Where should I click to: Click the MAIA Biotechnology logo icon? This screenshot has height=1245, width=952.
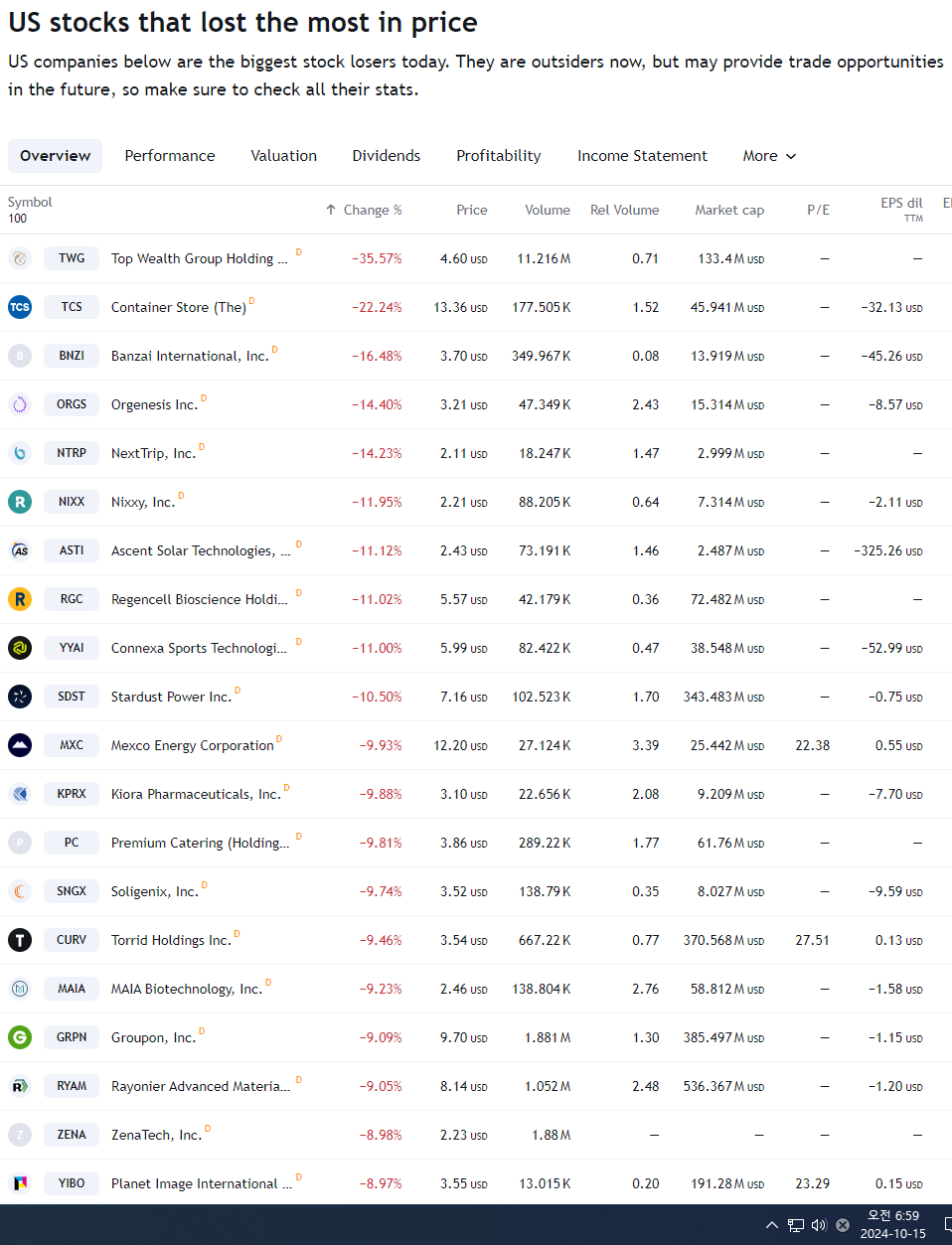coord(20,989)
